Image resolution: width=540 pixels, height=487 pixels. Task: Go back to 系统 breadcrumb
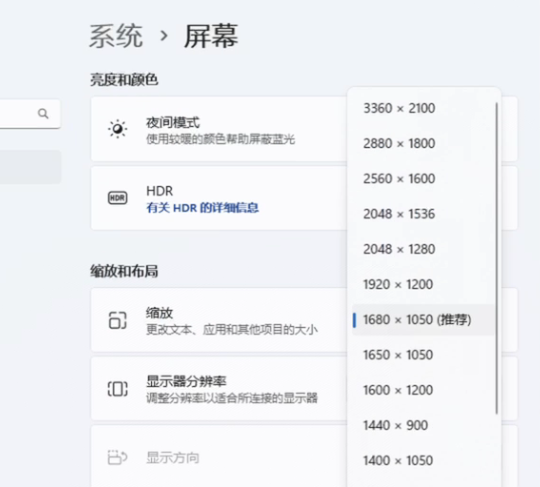[116, 36]
